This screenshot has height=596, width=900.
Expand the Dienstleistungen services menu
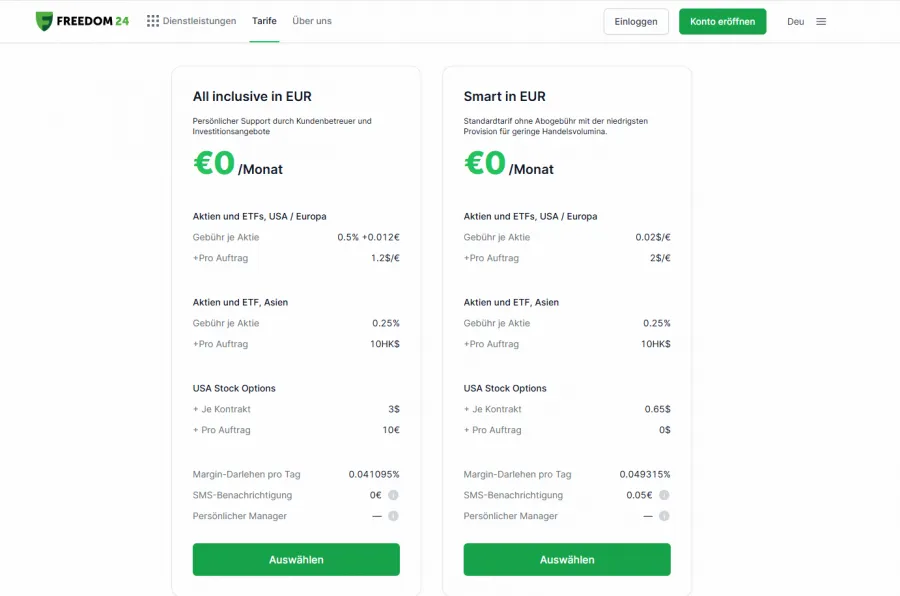(x=197, y=20)
